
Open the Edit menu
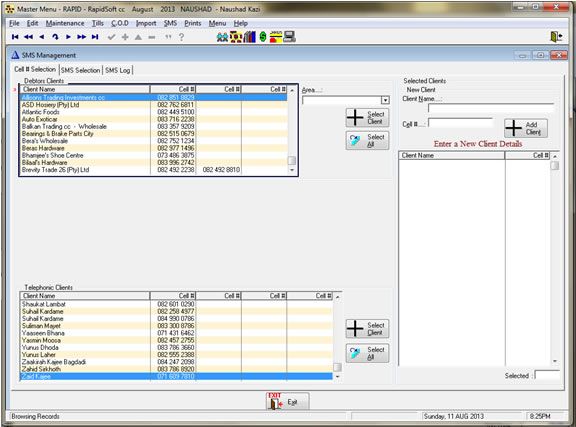coord(32,23)
